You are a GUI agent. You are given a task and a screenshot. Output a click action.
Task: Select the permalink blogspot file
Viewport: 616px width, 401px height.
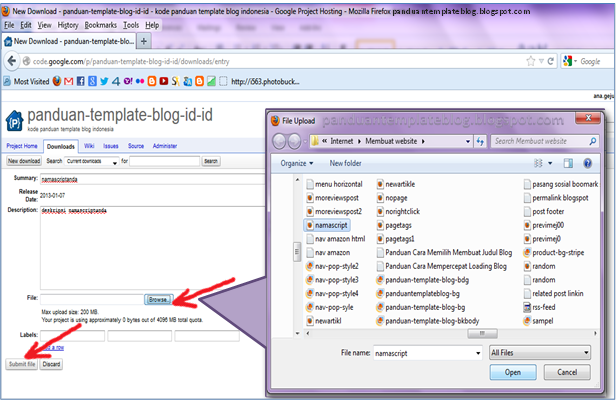pyautogui.click(x=556, y=198)
